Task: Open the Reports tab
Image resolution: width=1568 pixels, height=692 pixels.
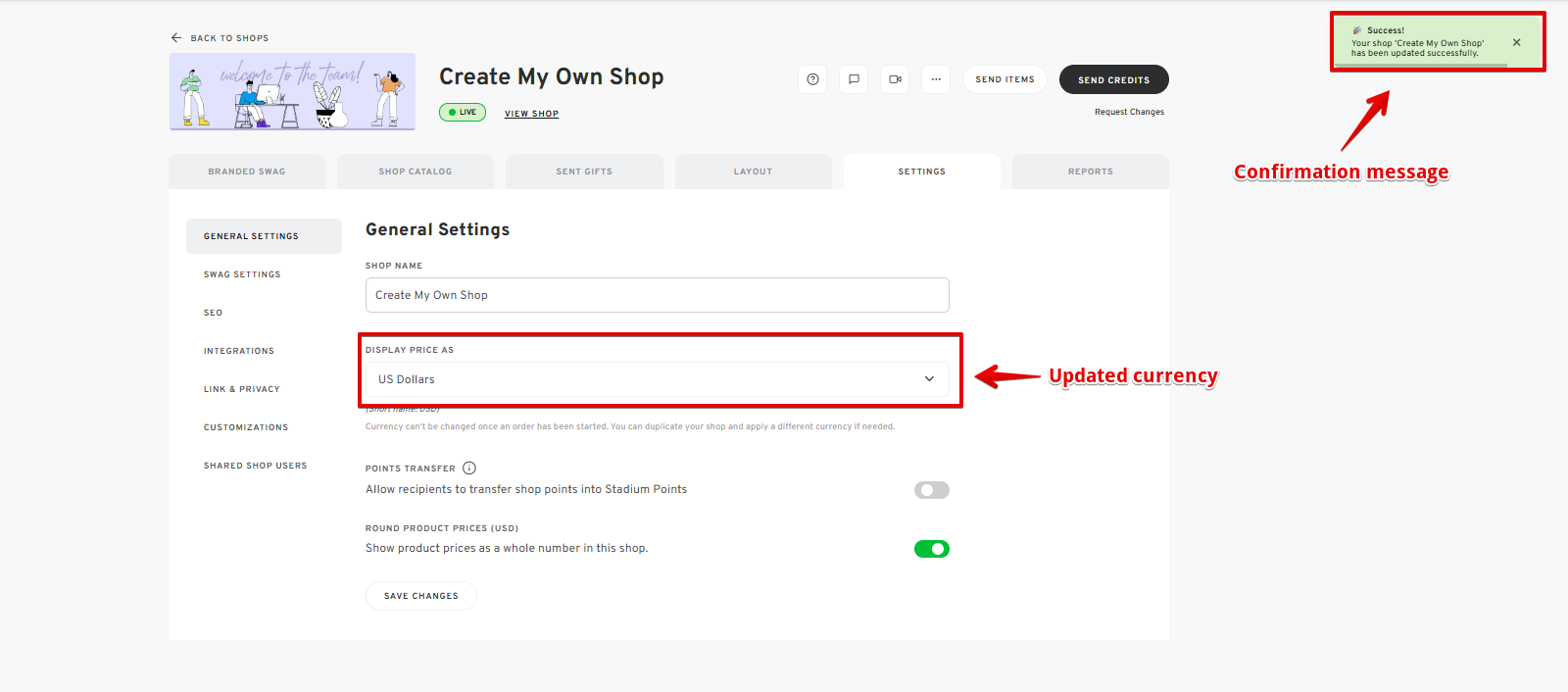Action: (x=1090, y=172)
